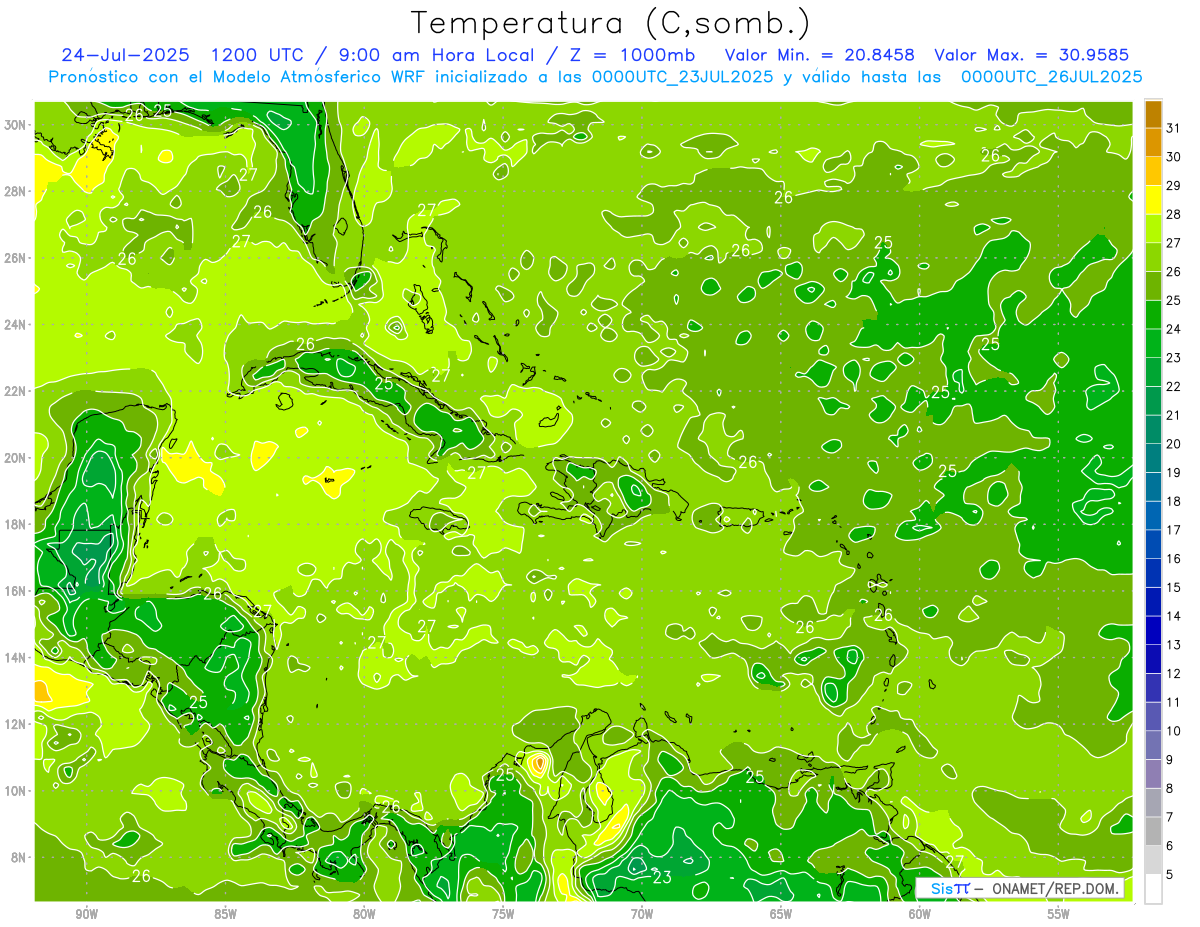Screen dimensions: 1200x927
Task: Click the '0000UTC_26JUL2025' valid-until time
Action: tap(1052, 76)
